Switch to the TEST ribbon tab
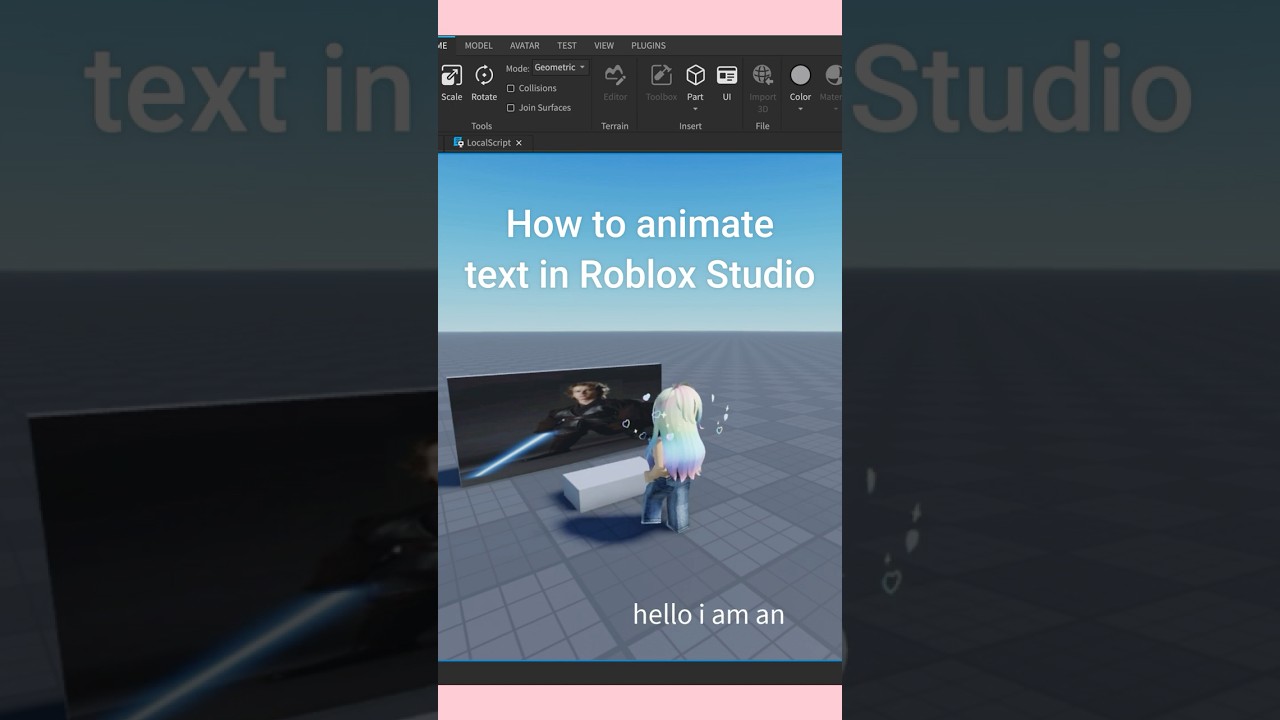 (x=566, y=45)
